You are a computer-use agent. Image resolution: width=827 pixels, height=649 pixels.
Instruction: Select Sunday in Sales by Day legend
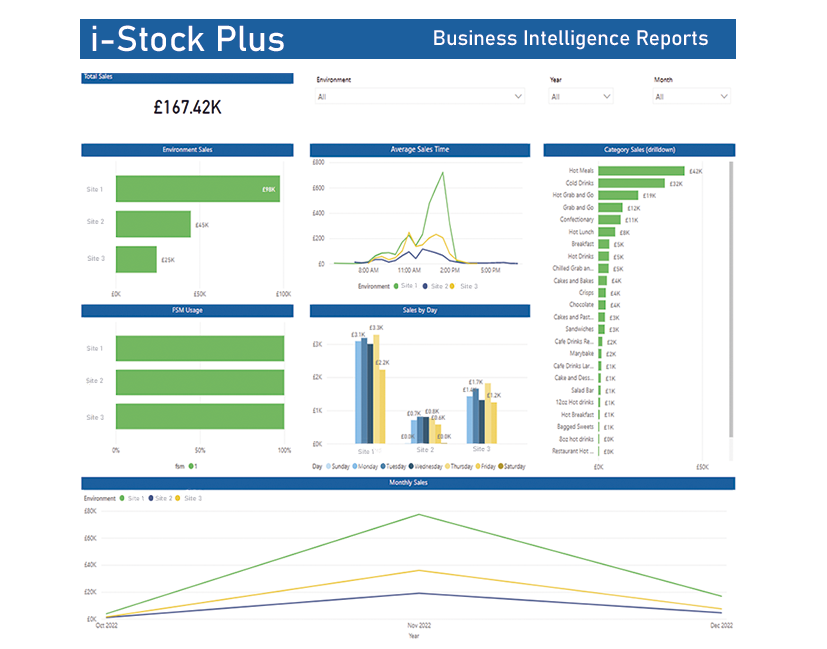pos(338,467)
